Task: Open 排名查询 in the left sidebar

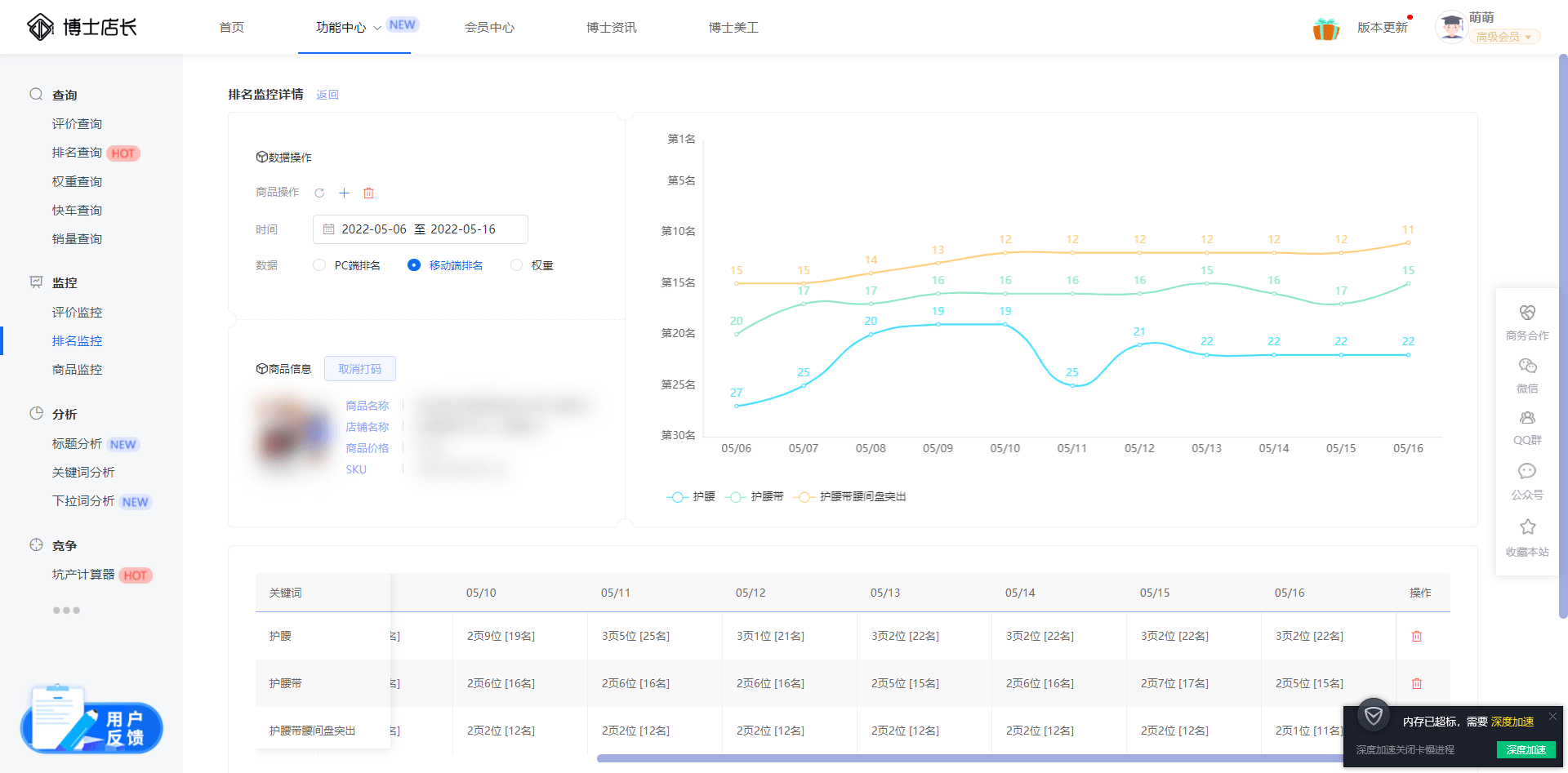Action: click(77, 153)
